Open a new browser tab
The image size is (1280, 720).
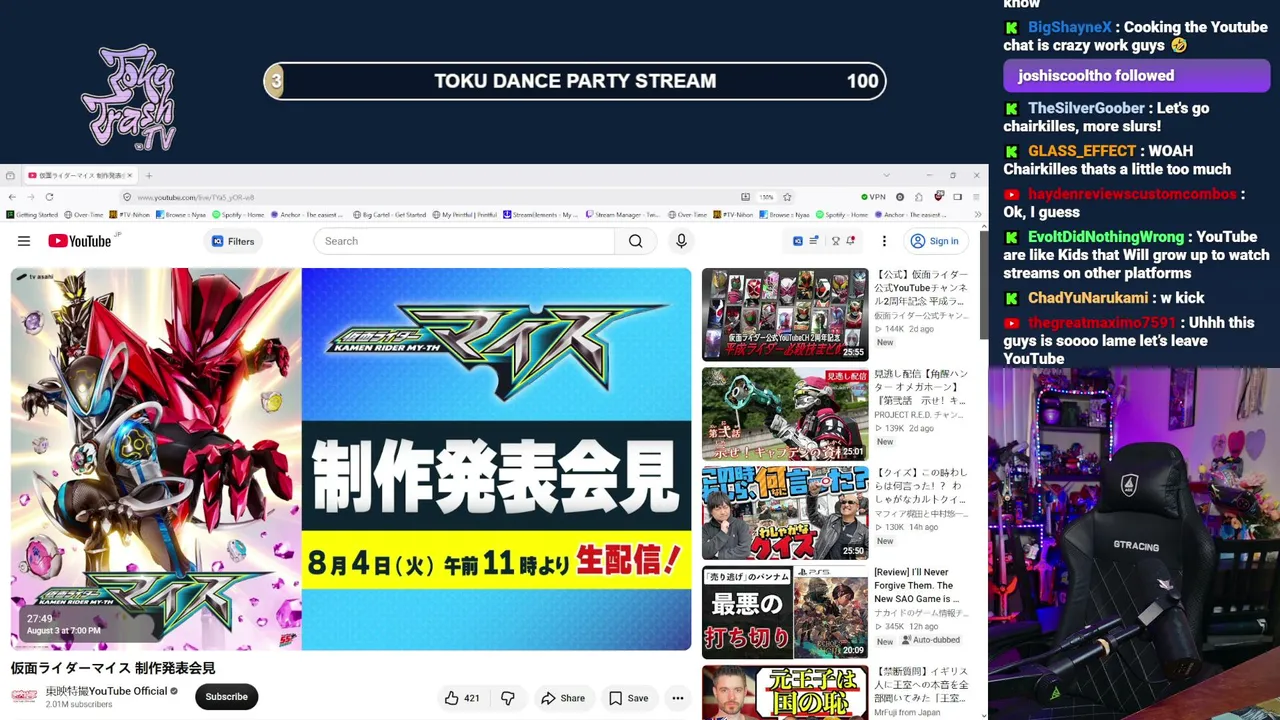pos(149,175)
